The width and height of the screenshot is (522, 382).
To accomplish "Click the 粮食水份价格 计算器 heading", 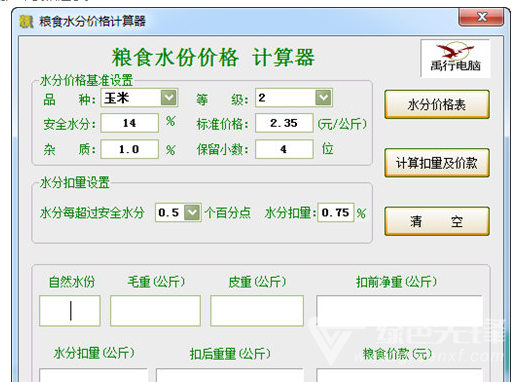I will (213, 58).
